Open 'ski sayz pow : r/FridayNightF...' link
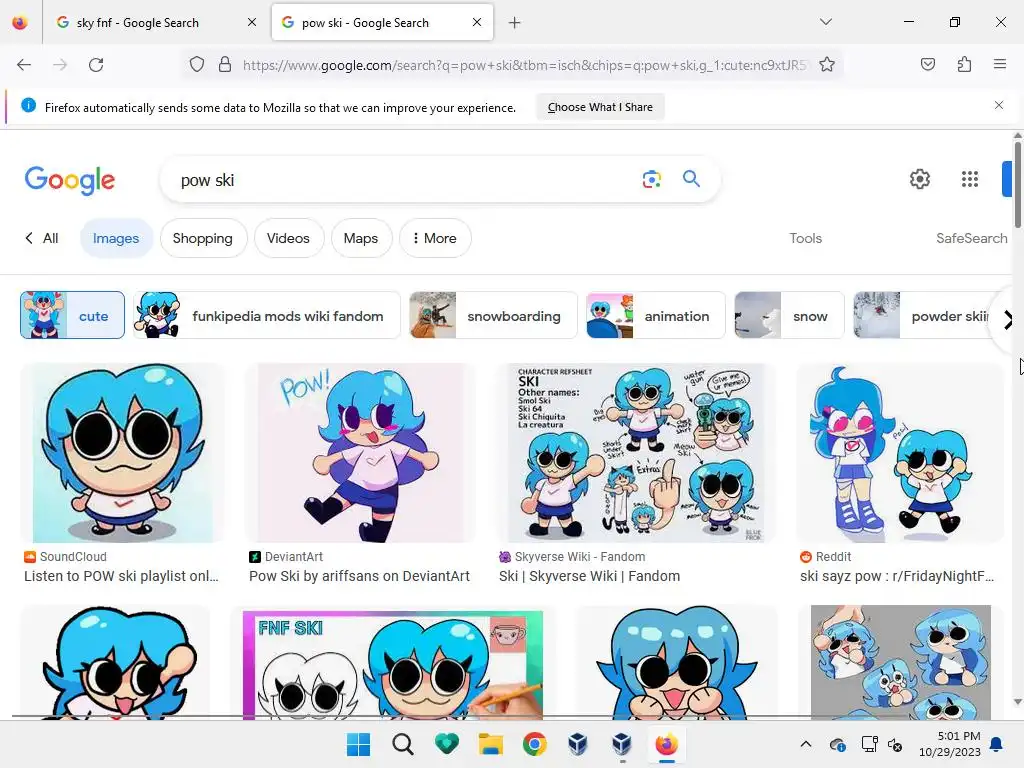The width and height of the screenshot is (1024, 768). click(x=897, y=576)
